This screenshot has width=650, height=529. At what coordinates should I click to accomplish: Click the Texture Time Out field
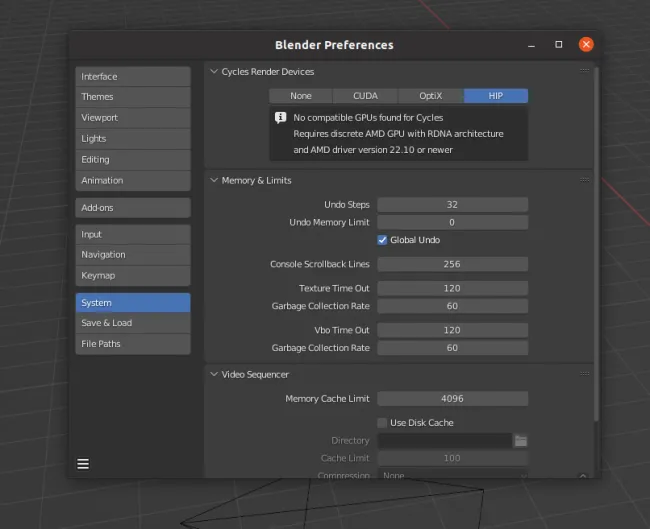453,289
